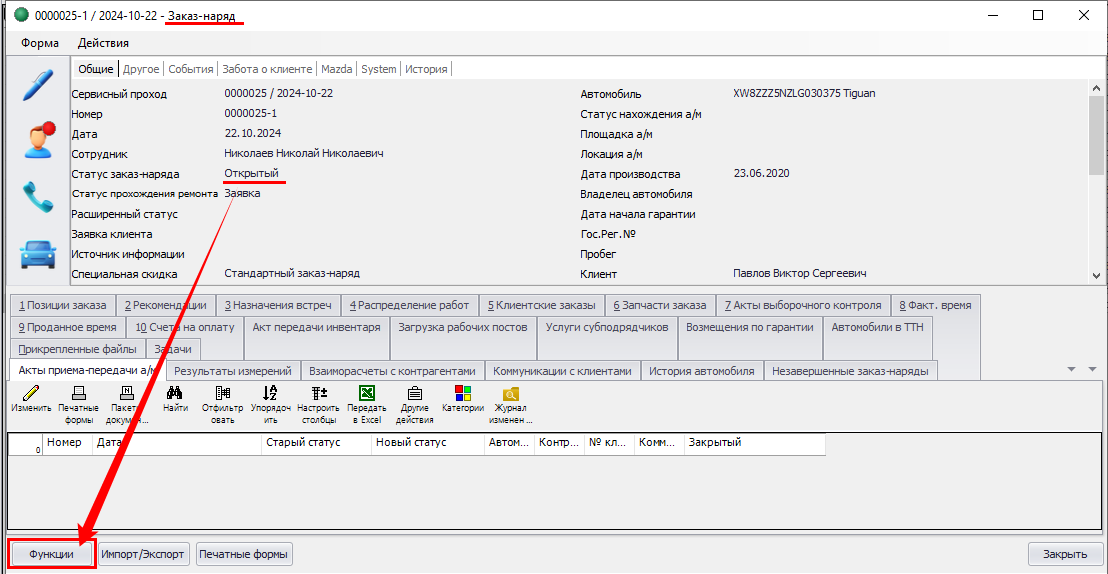
Task: Open the client person icon in the sidebar
Action: coord(38,140)
